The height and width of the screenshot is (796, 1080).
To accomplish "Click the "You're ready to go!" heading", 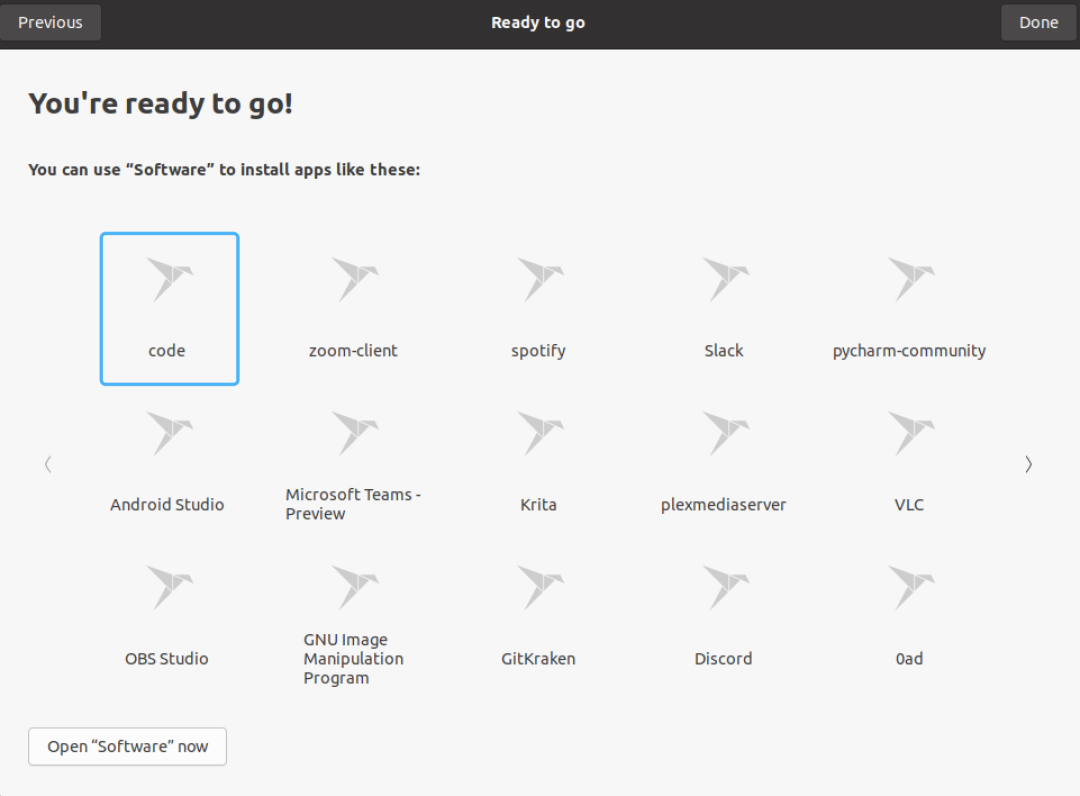I will [160, 104].
